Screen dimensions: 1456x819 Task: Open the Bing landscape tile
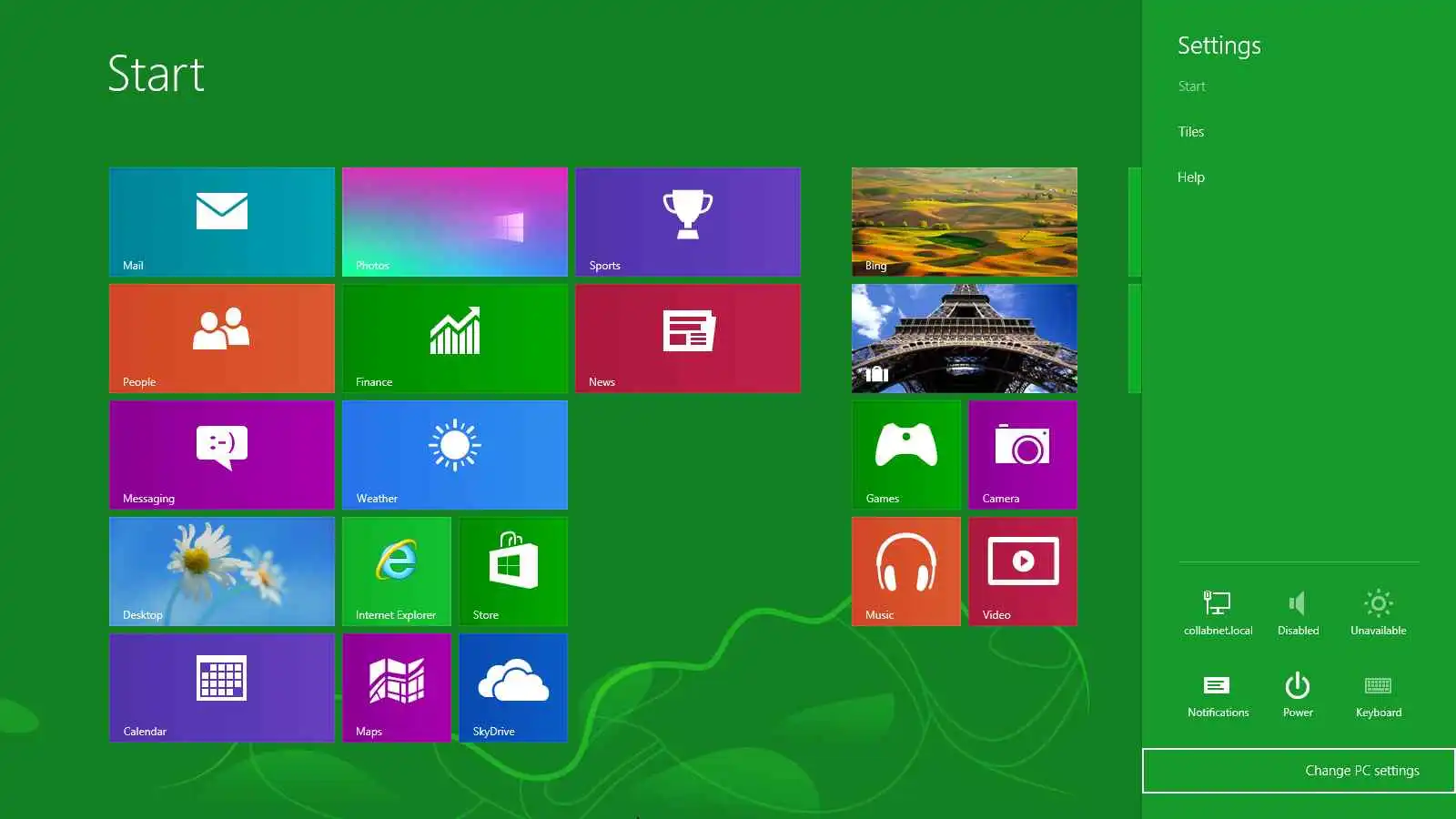pyautogui.click(x=965, y=222)
